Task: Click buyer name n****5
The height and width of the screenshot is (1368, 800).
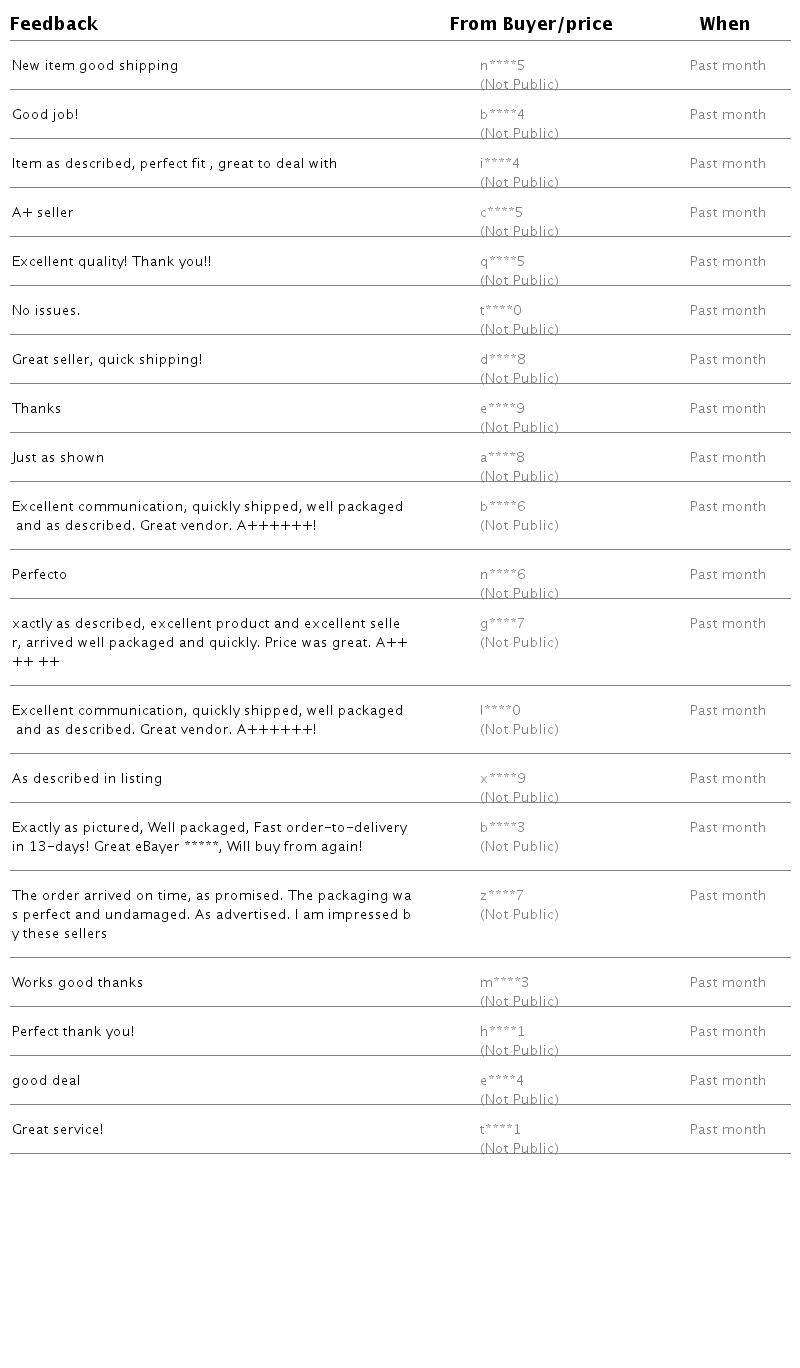Action: (x=502, y=66)
